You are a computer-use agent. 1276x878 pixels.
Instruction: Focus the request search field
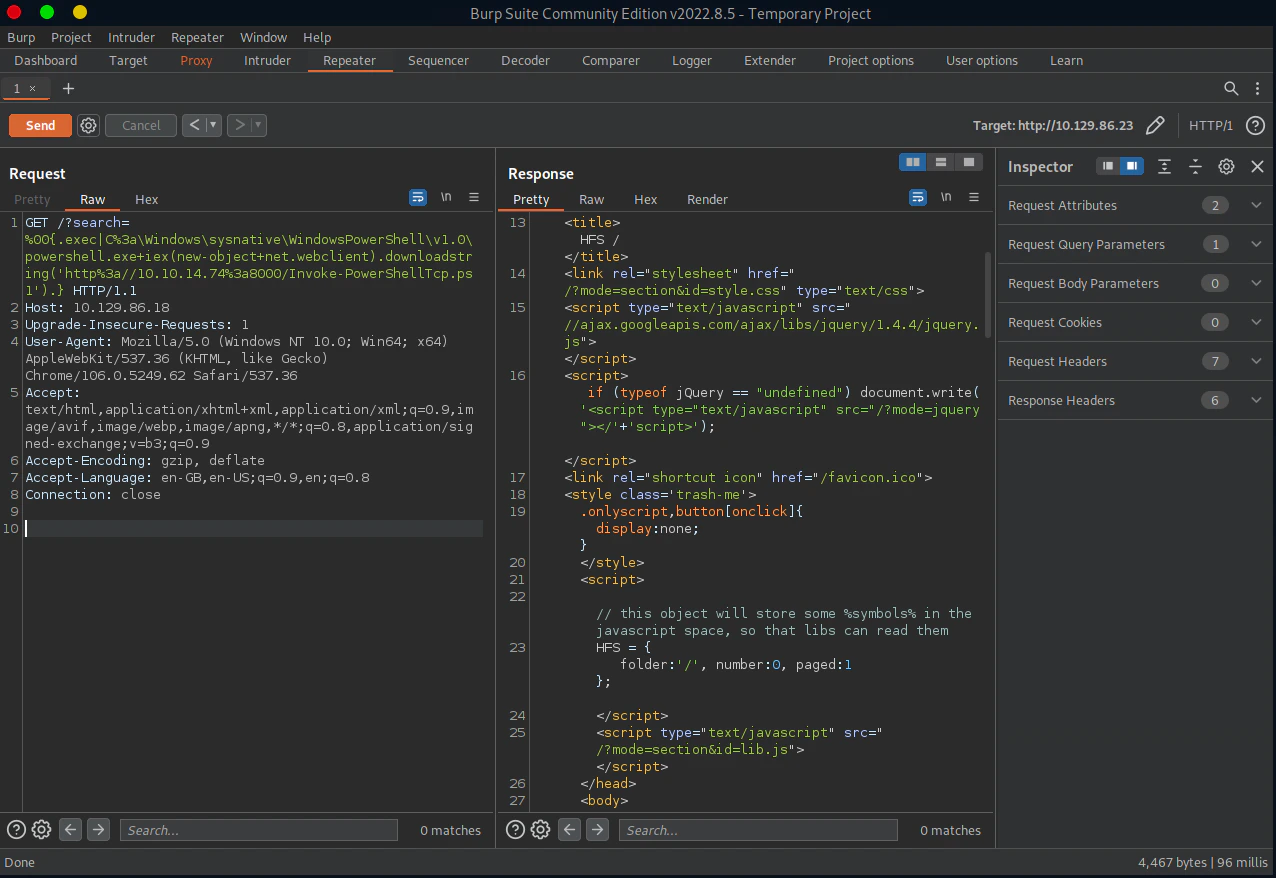click(x=259, y=830)
